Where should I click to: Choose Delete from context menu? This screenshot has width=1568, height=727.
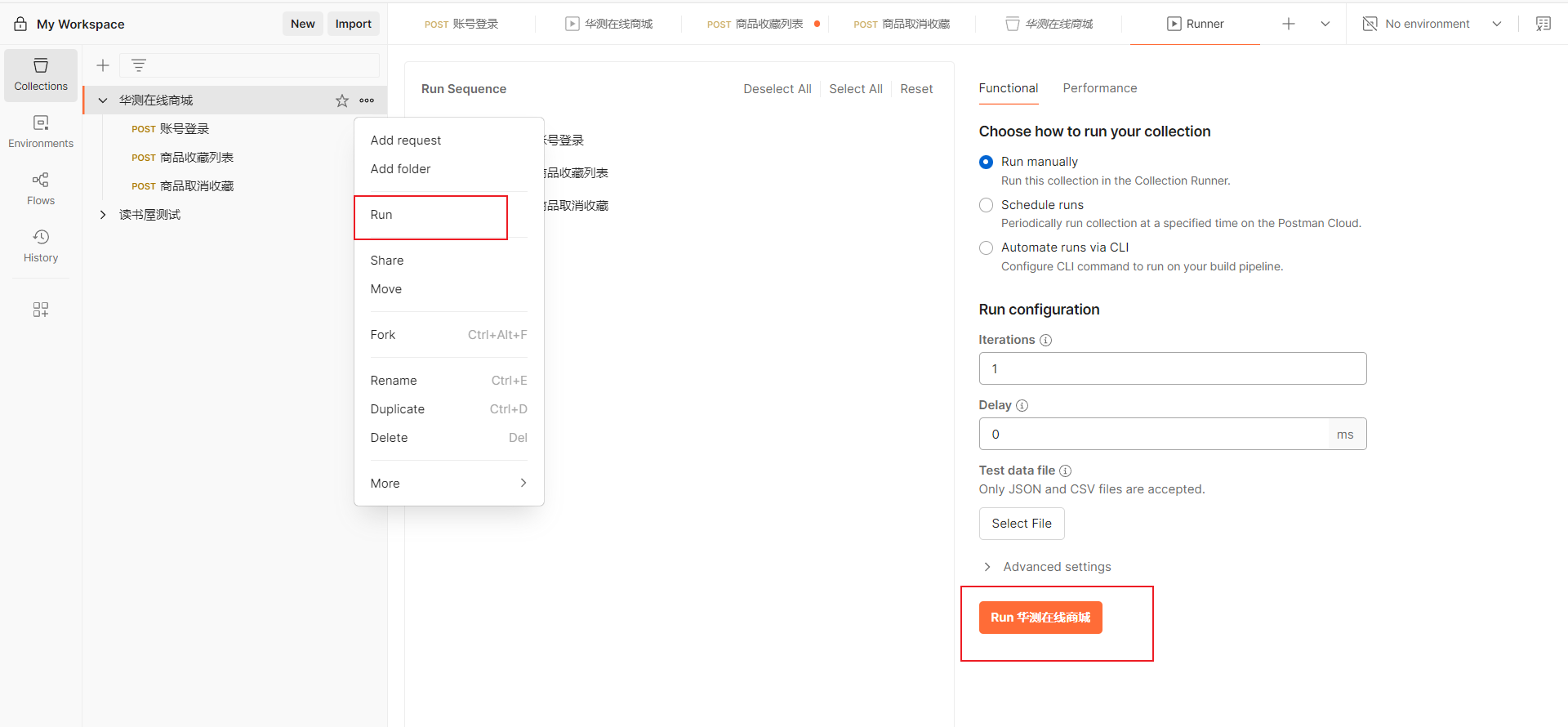coord(449,438)
